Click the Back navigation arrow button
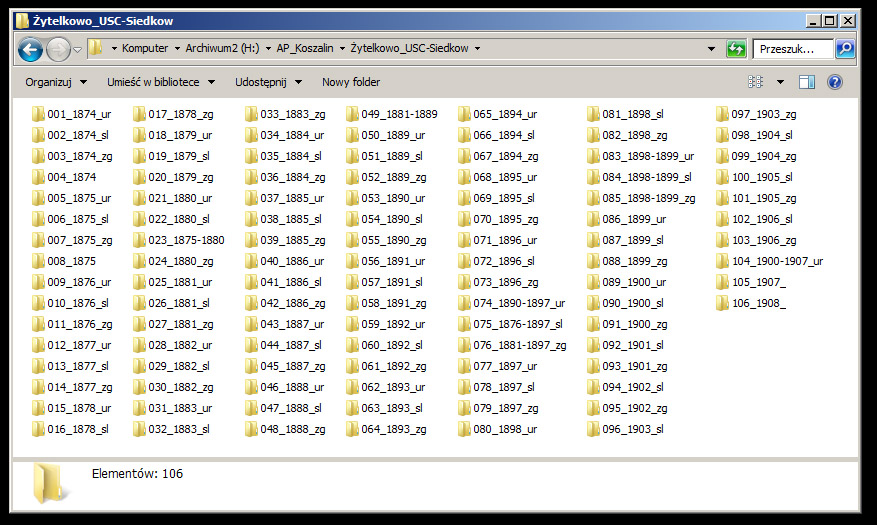Viewport: 877px width, 525px height. (30, 48)
